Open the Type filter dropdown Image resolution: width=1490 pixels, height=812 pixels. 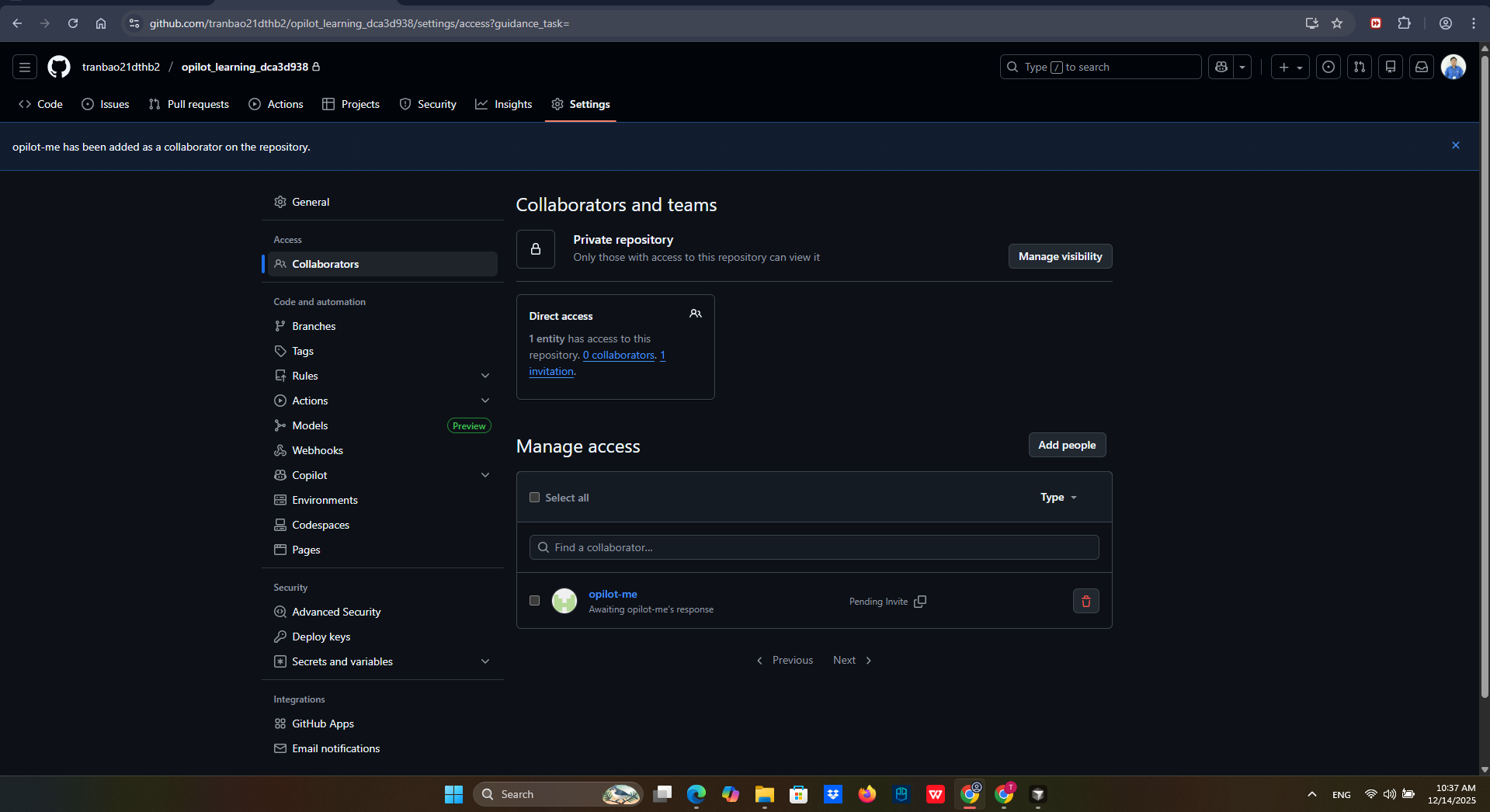tap(1058, 497)
